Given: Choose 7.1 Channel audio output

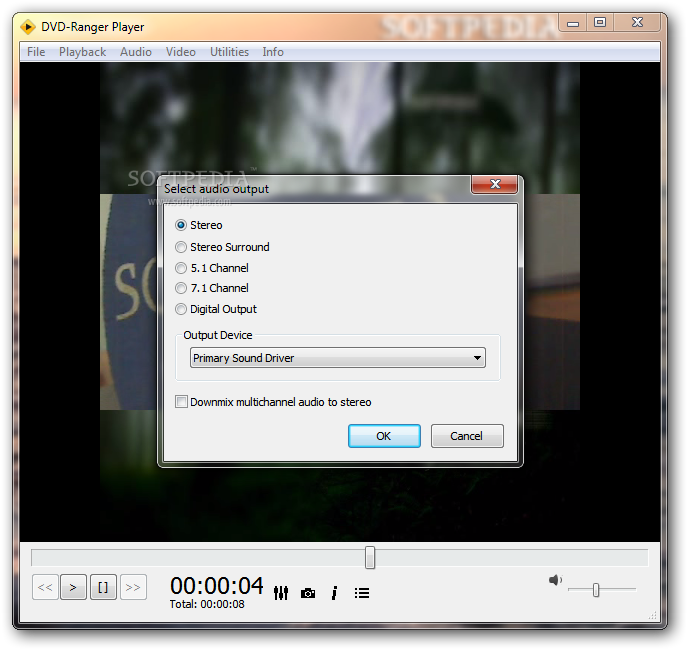Looking at the screenshot, I should [181, 288].
